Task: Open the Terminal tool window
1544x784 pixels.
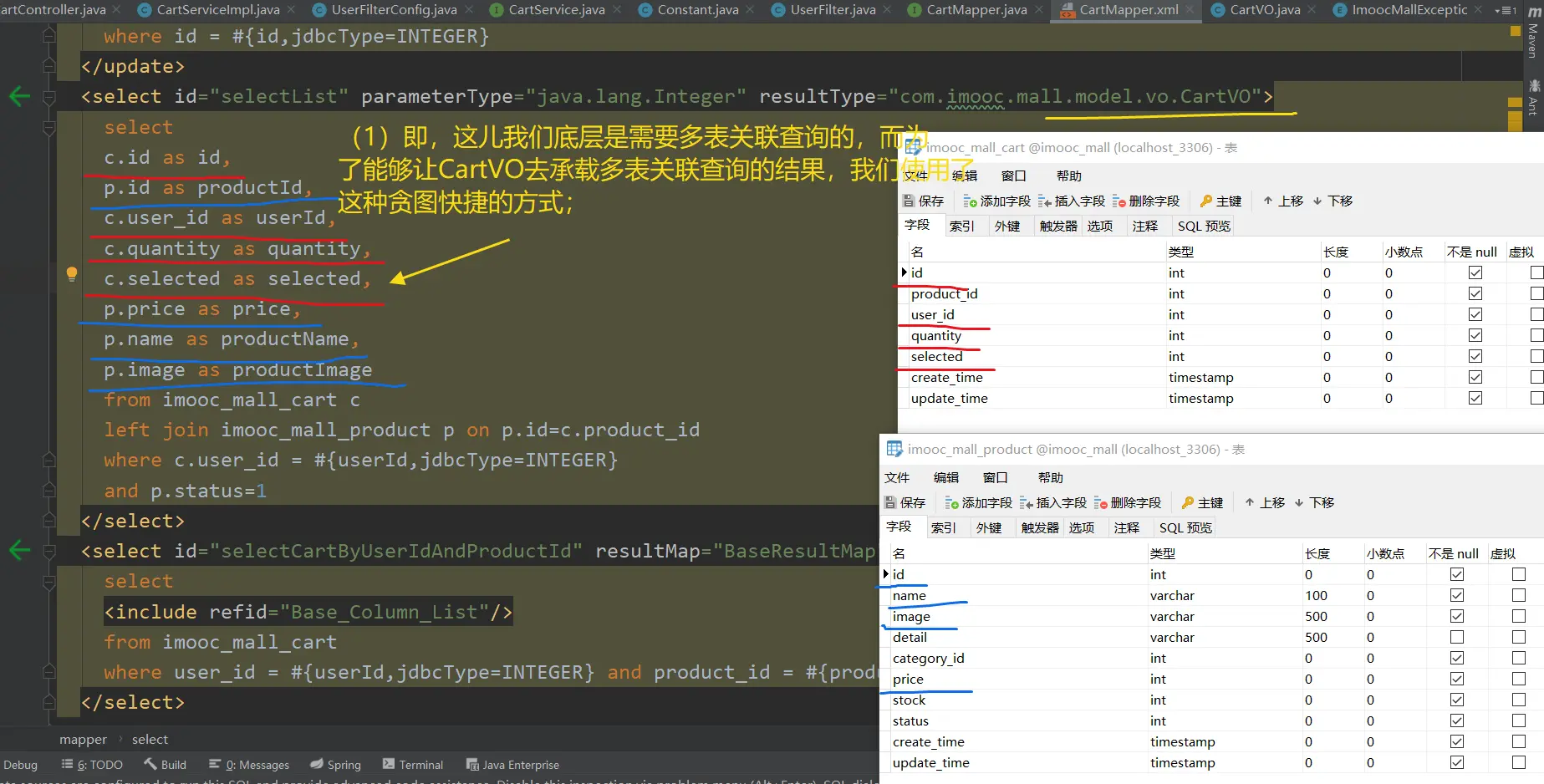Action: 412,765
